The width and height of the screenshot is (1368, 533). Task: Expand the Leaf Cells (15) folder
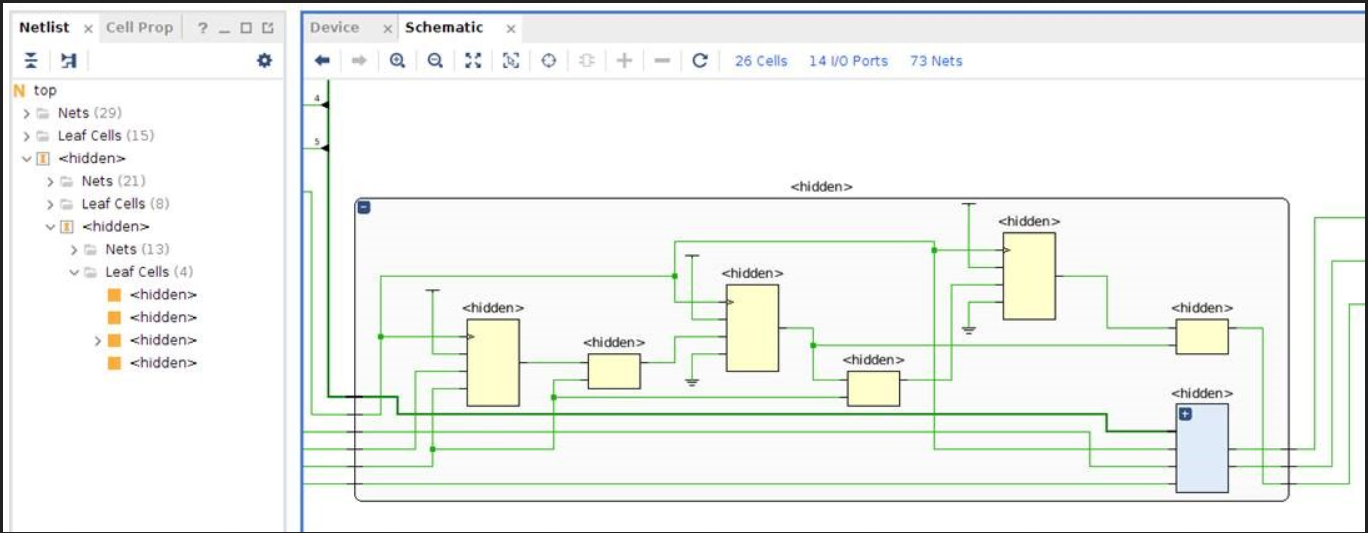(x=27, y=136)
